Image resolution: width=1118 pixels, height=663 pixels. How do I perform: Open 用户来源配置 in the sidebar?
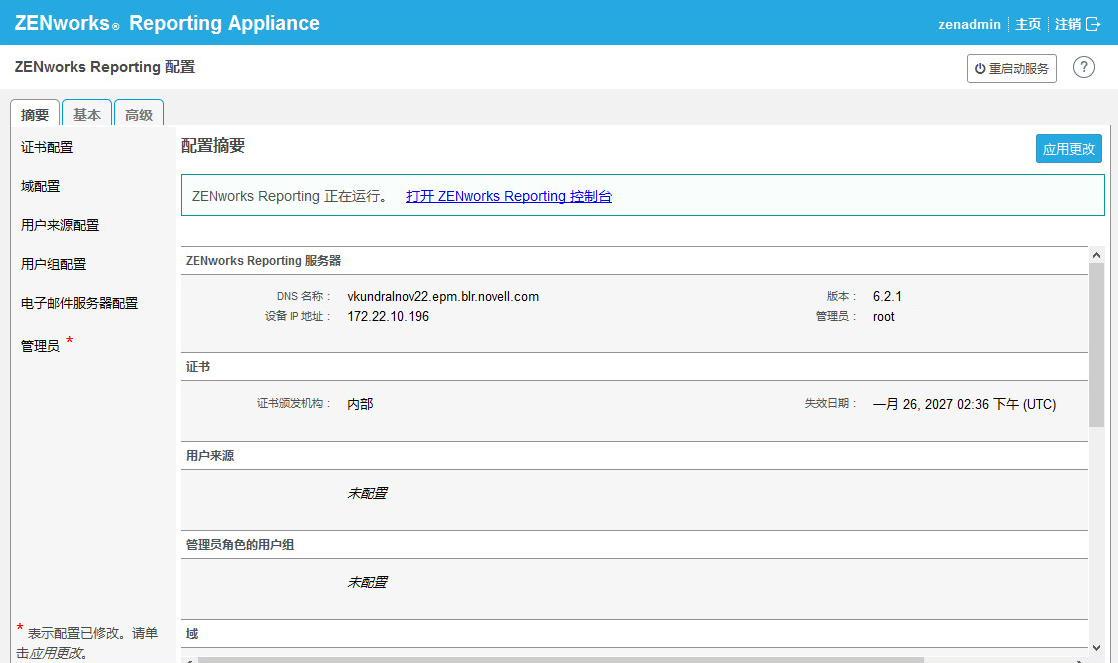click(60, 225)
